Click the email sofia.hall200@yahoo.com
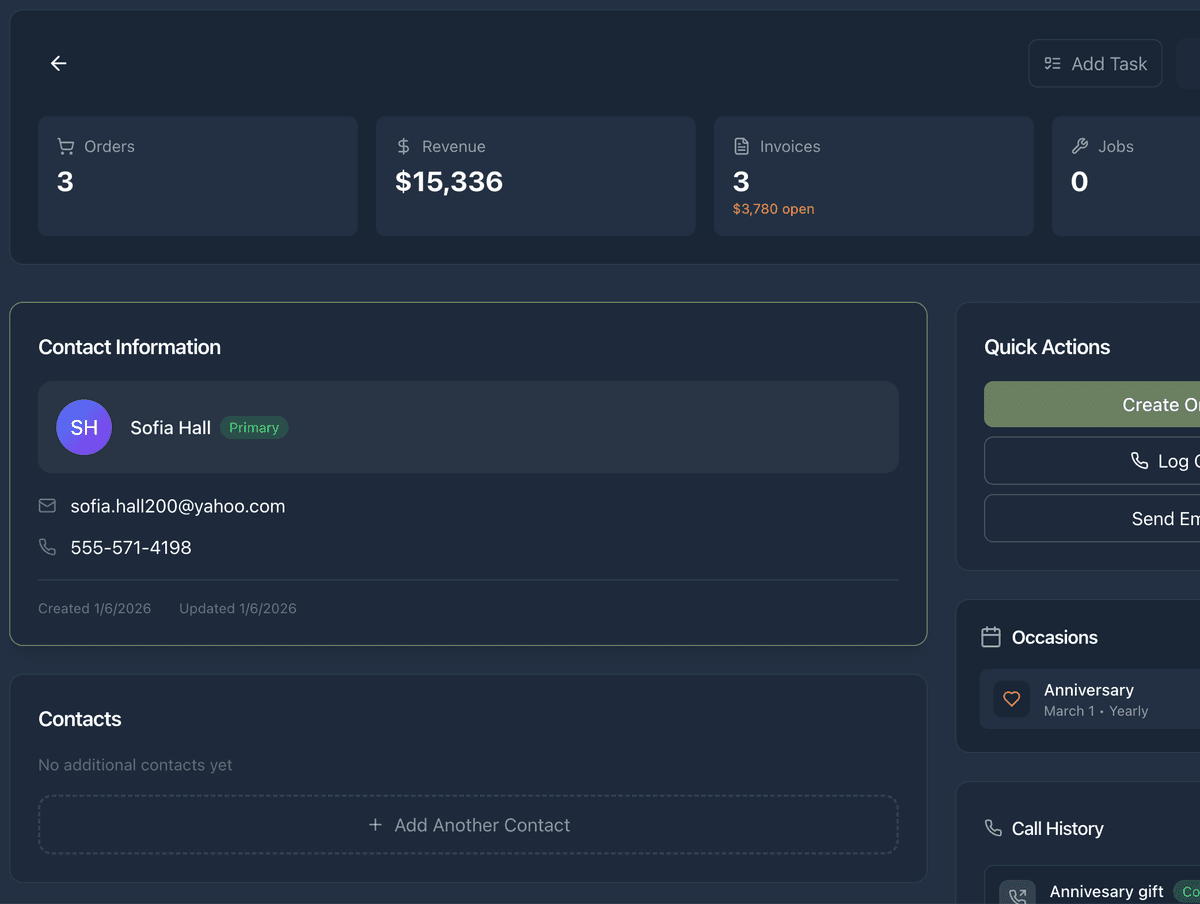 click(x=178, y=506)
